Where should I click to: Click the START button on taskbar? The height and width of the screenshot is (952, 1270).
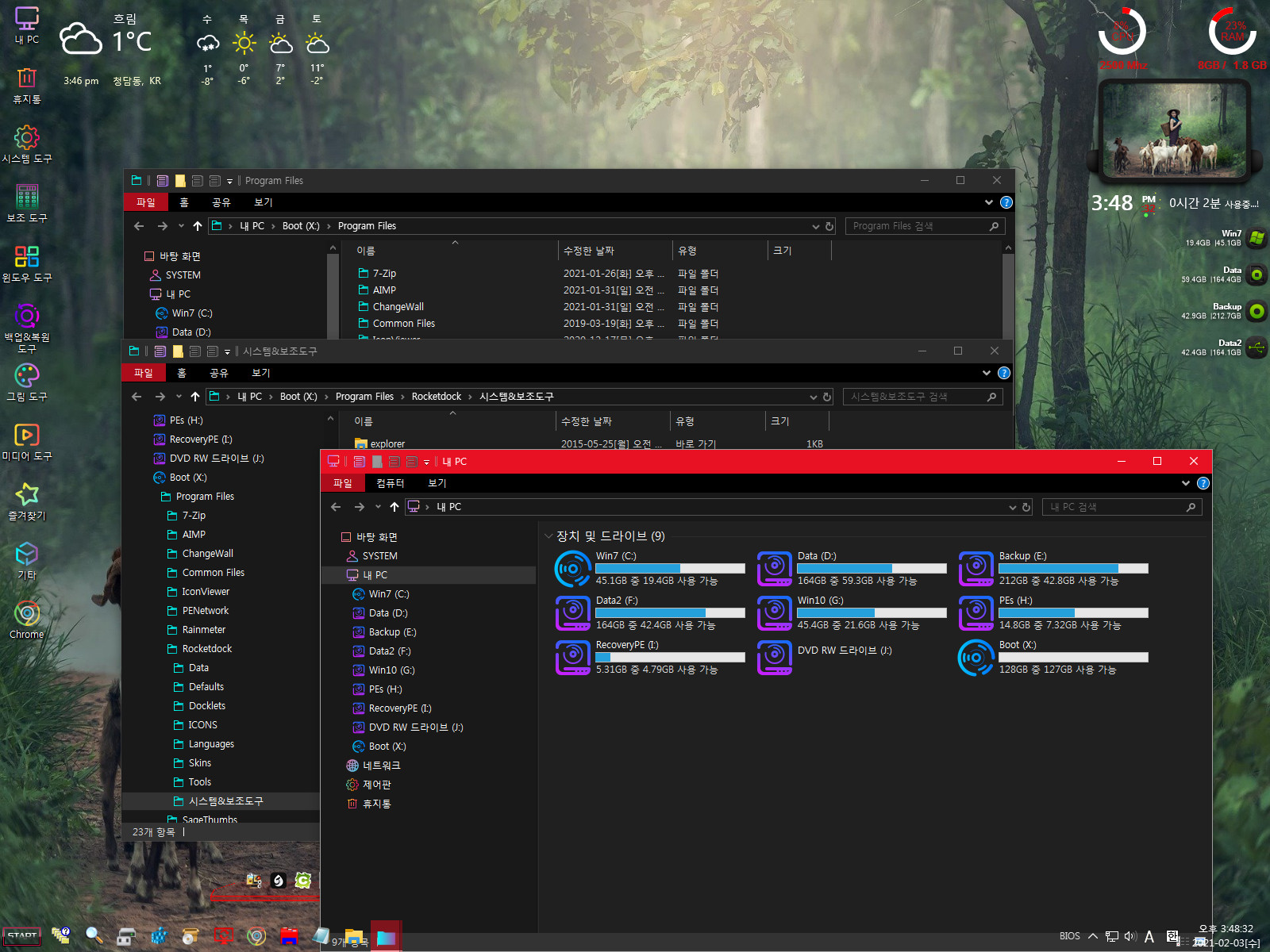tap(22, 936)
